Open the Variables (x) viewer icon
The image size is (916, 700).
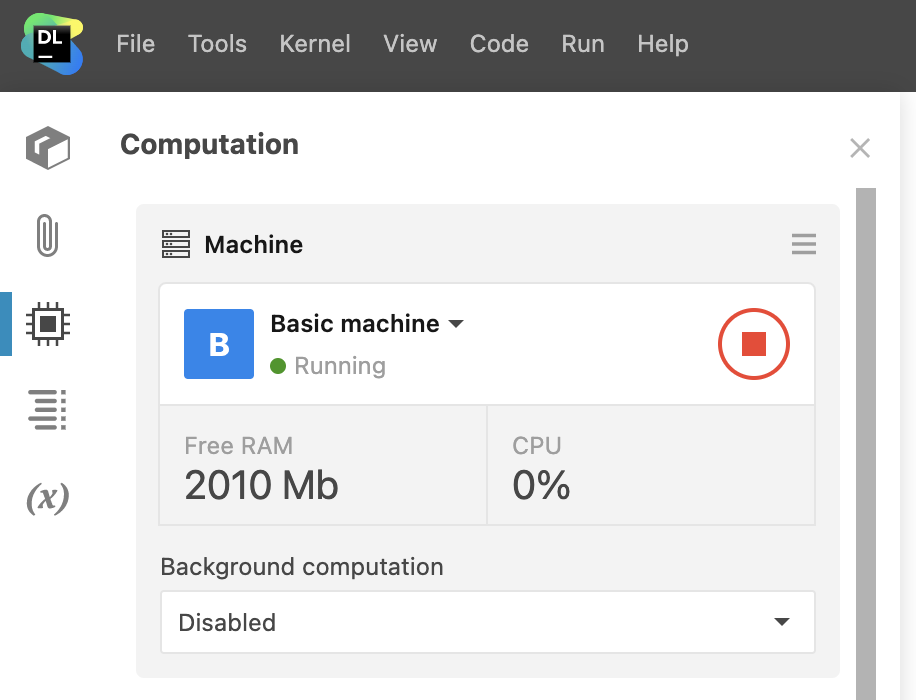click(47, 497)
